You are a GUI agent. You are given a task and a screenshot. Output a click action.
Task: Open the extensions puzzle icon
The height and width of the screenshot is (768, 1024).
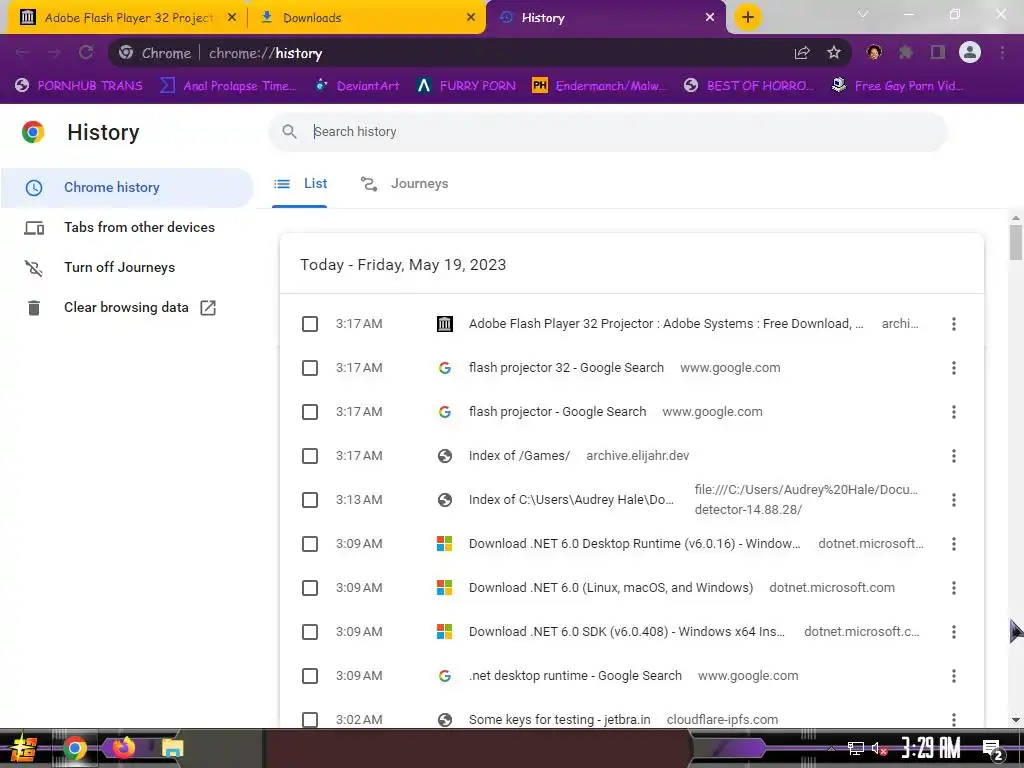click(905, 52)
